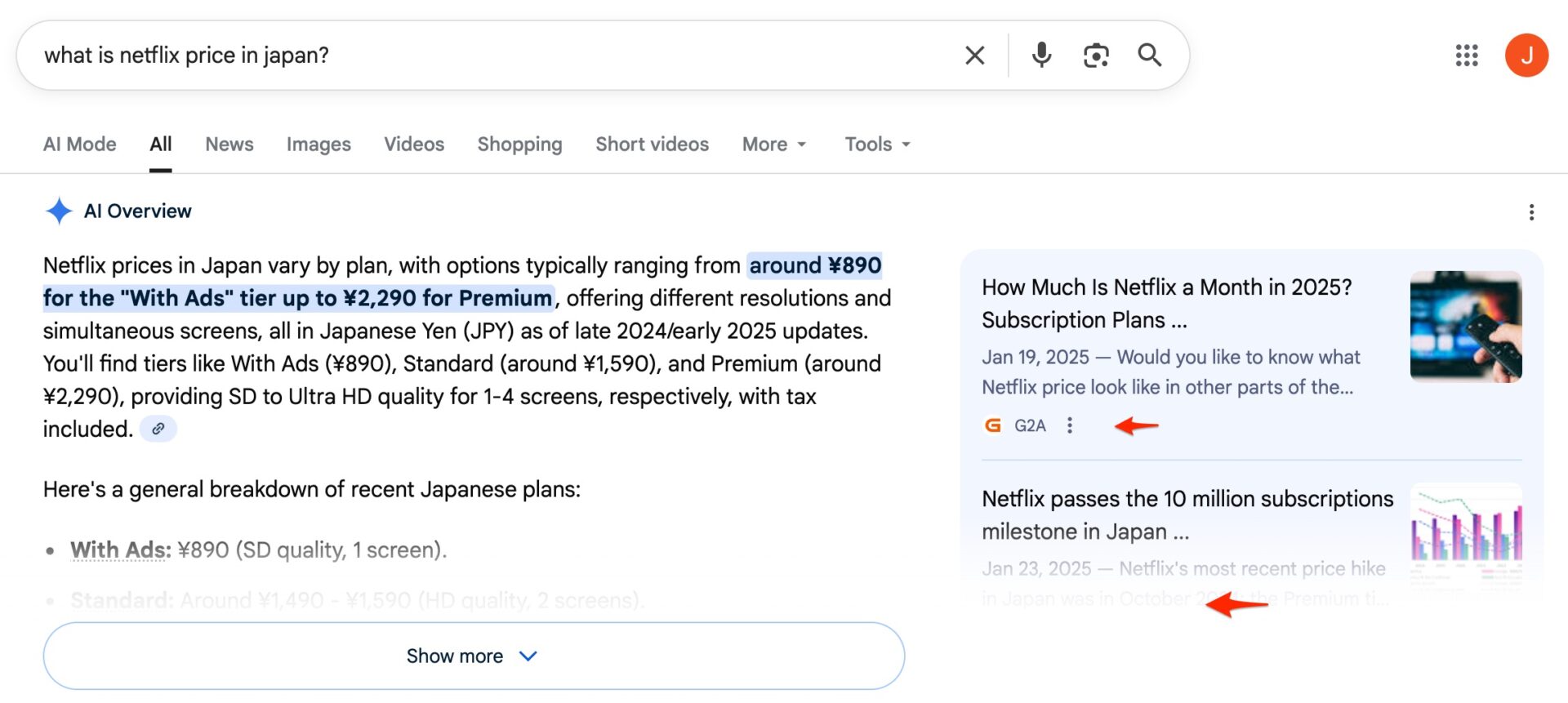Click the G2A favicon
This screenshot has width=1568, height=703.
coord(992,425)
